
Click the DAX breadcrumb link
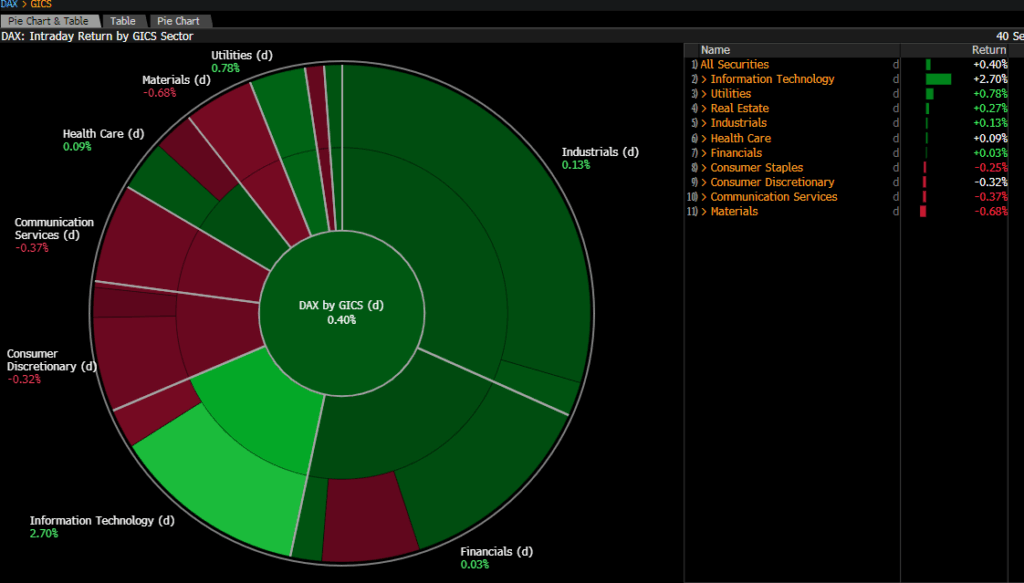(x=10, y=5)
